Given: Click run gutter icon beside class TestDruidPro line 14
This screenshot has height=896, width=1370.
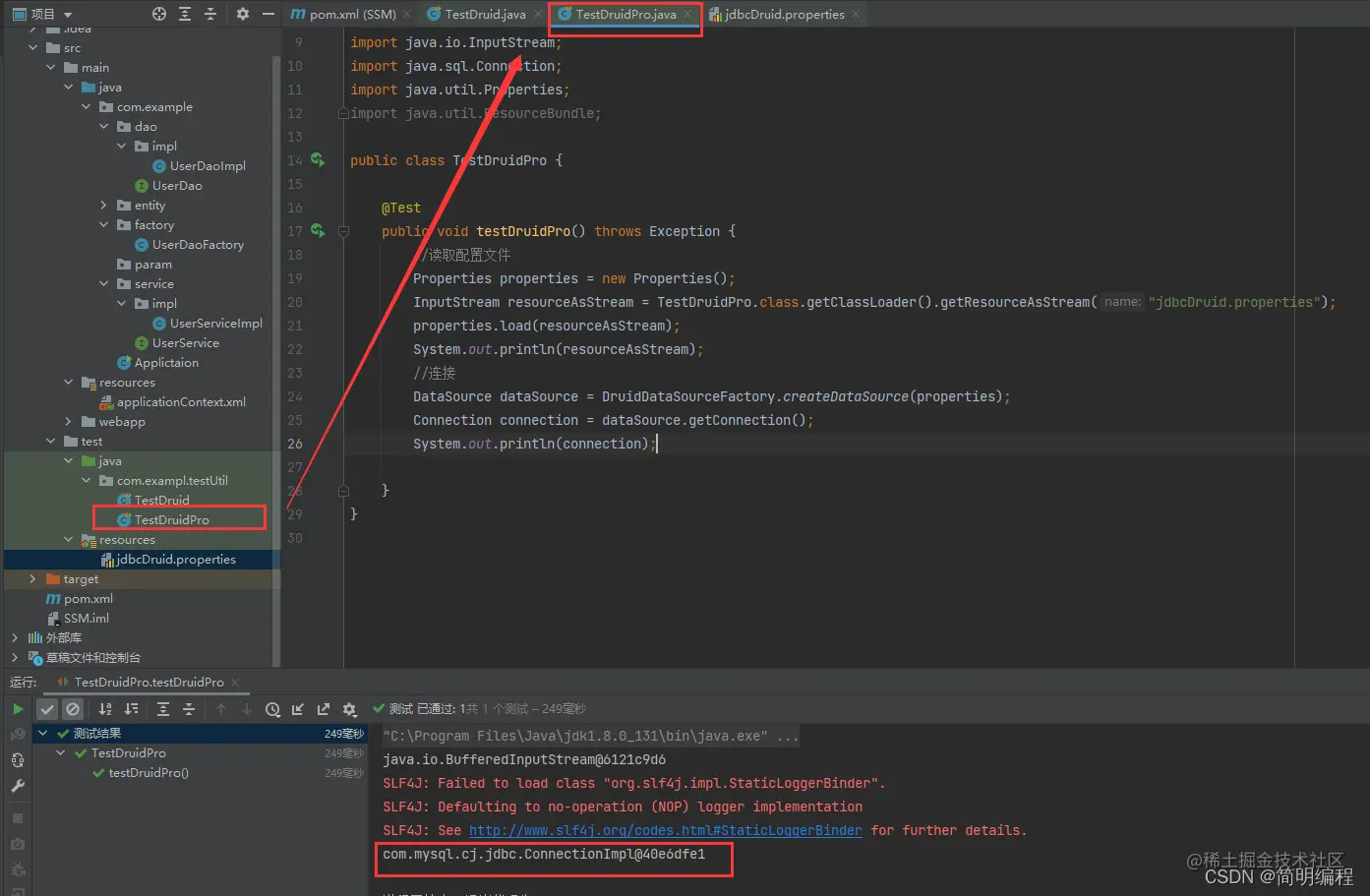Looking at the screenshot, I should pyautogui.click(x=318, y=159).
